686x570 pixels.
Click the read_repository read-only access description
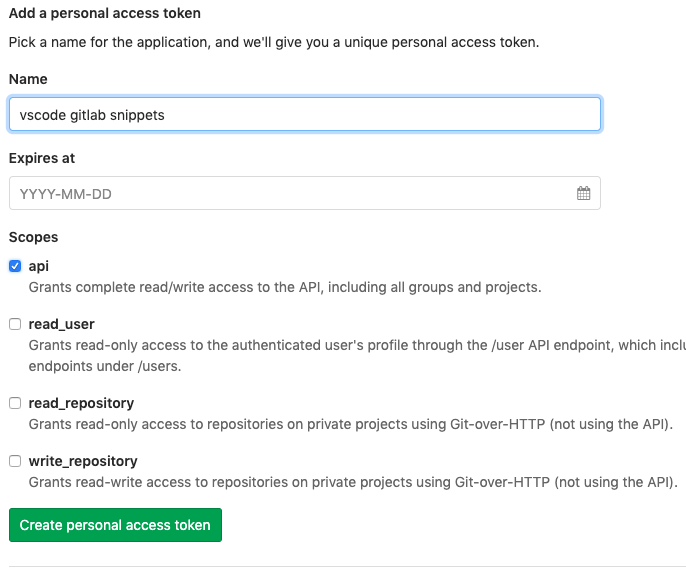coord(350,424)
